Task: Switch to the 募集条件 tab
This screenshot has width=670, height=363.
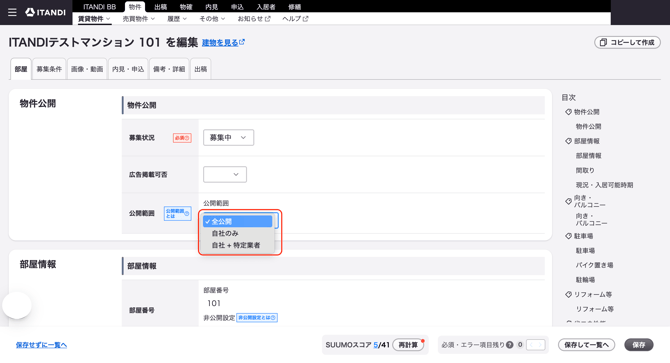Action: 49,69
